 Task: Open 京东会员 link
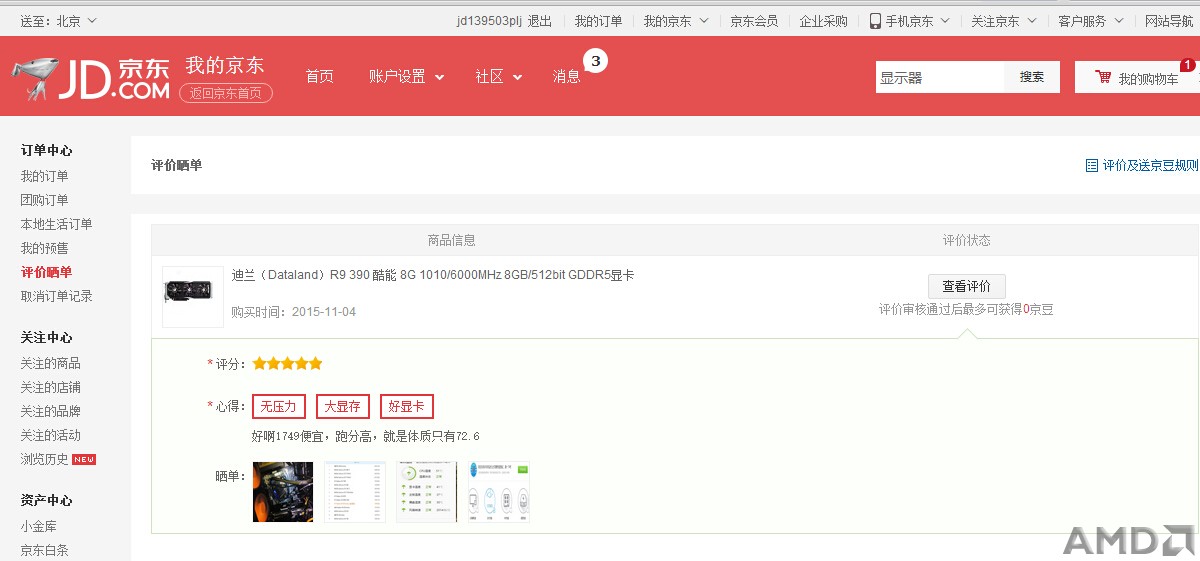click(754, 21)
